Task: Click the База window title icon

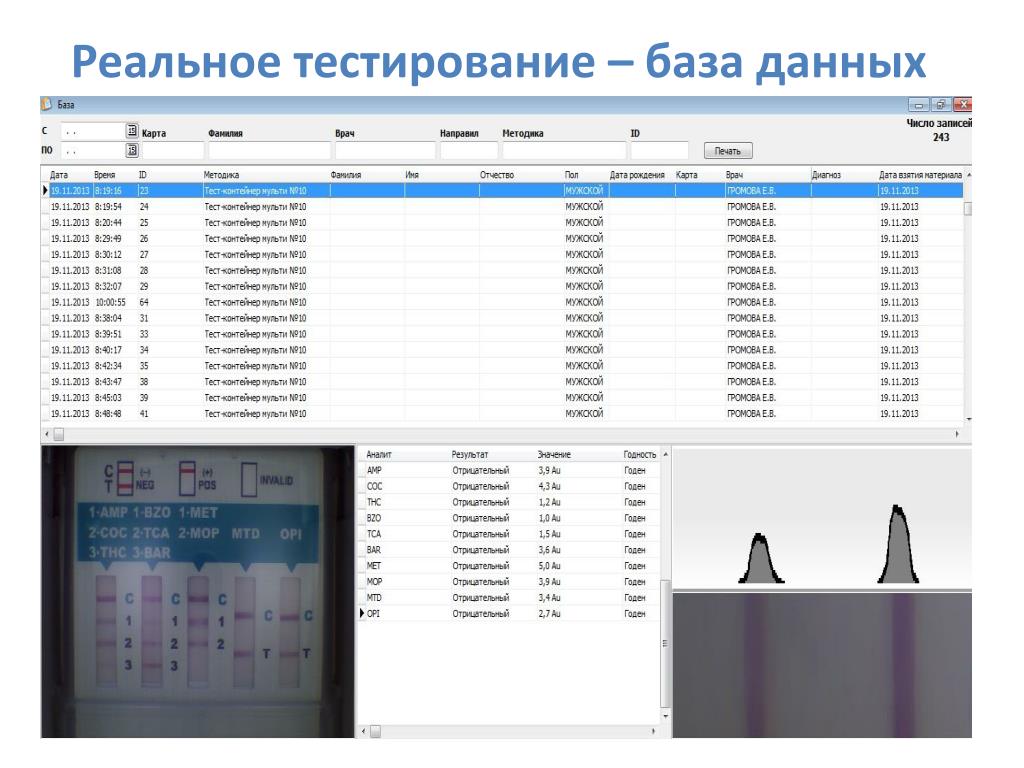Action: click(47, 104)
